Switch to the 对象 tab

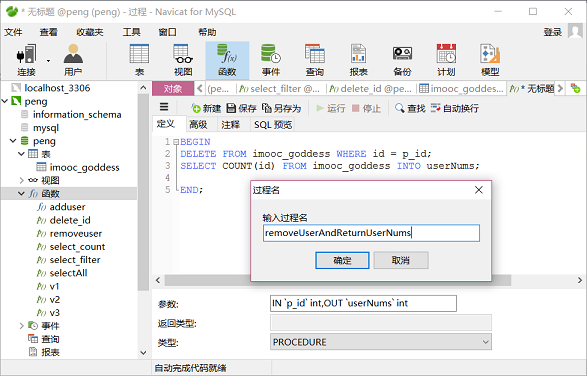[x=173, y=89]
